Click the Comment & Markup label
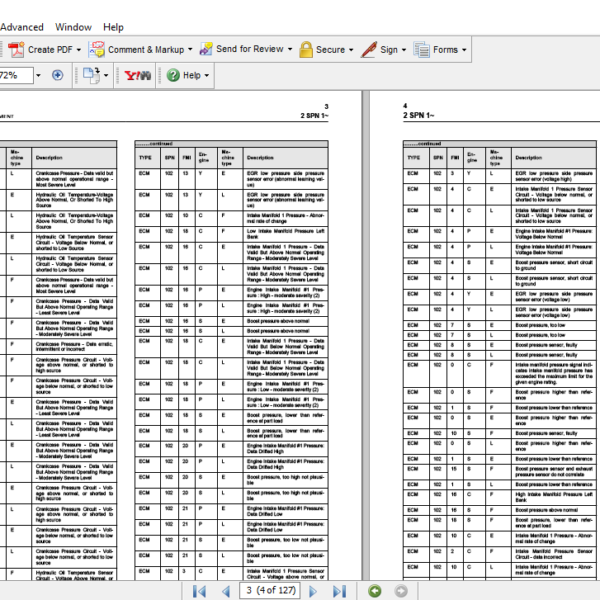Screen dimensions: 600x600 coord(146,50)
